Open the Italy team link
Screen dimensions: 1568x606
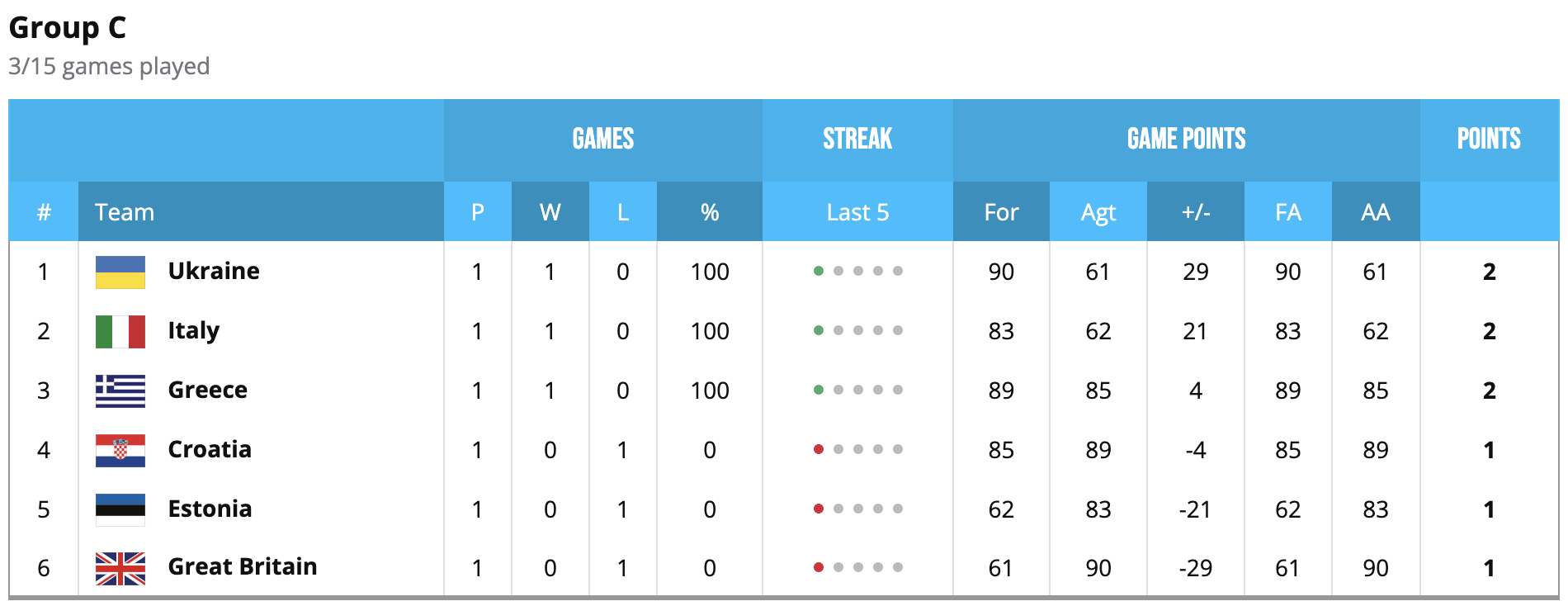pos(194,330)
